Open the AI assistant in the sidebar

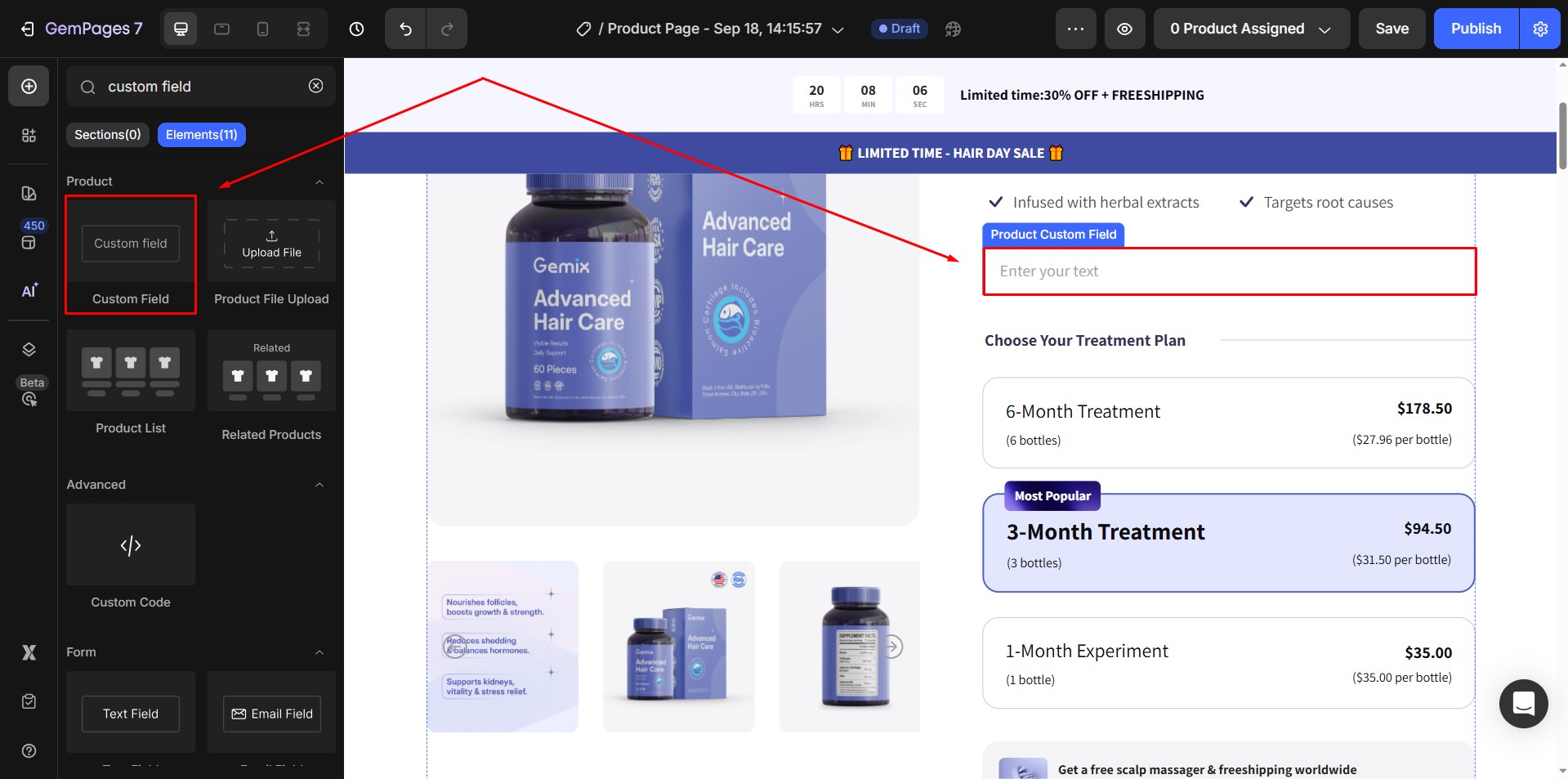(29, 291)
